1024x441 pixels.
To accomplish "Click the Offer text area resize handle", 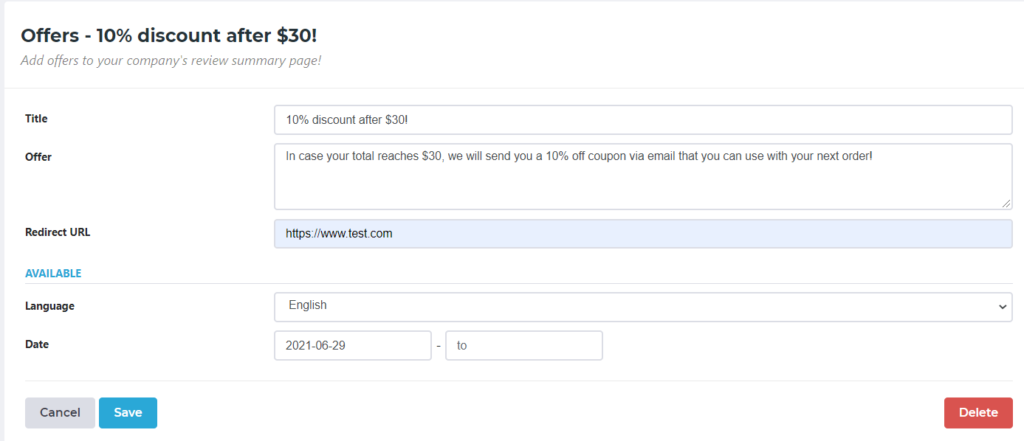I will pyautogui.click(x=1007, y=204).
